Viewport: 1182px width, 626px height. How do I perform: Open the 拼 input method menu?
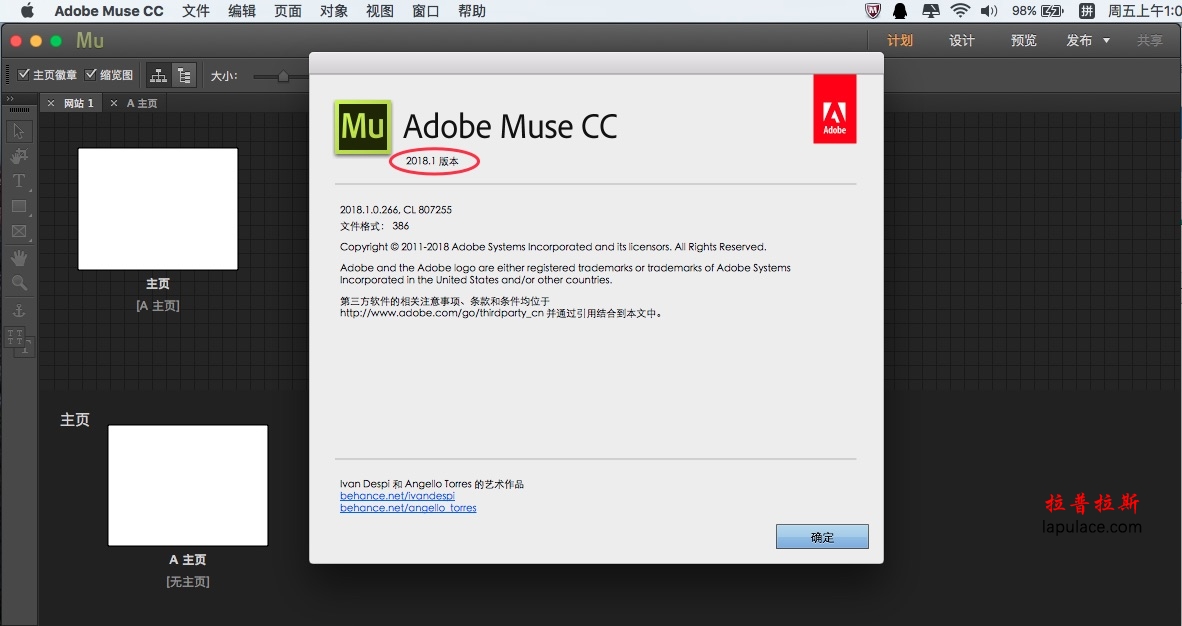(1087, 11)
